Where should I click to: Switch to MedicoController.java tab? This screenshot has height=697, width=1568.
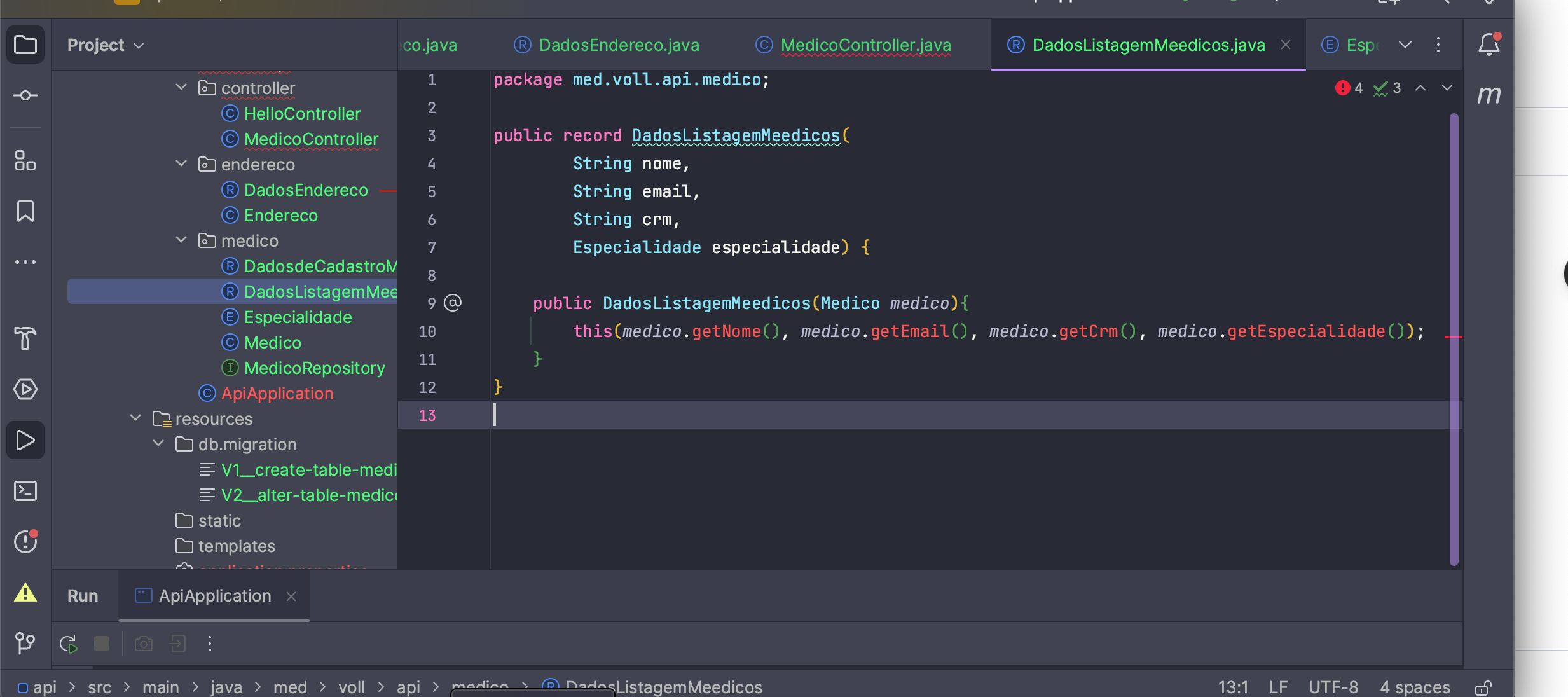point(853,45)
